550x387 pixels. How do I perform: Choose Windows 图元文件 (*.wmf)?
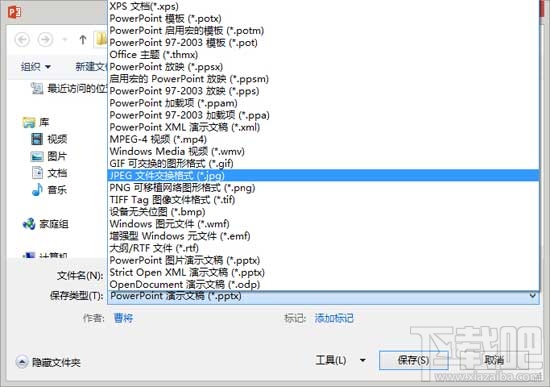pyautogui.click(x=323, y=223)
